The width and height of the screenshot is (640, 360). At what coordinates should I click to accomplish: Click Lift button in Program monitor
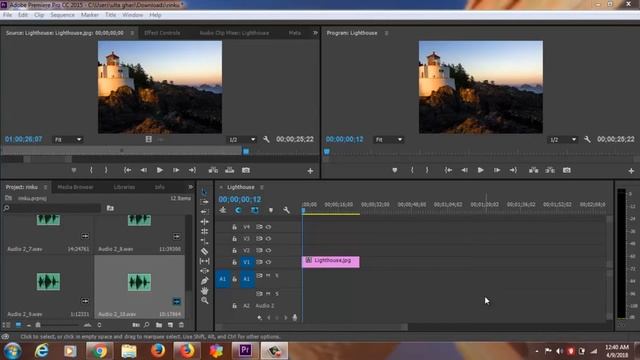pyautogui.click(x=533, y=170)
